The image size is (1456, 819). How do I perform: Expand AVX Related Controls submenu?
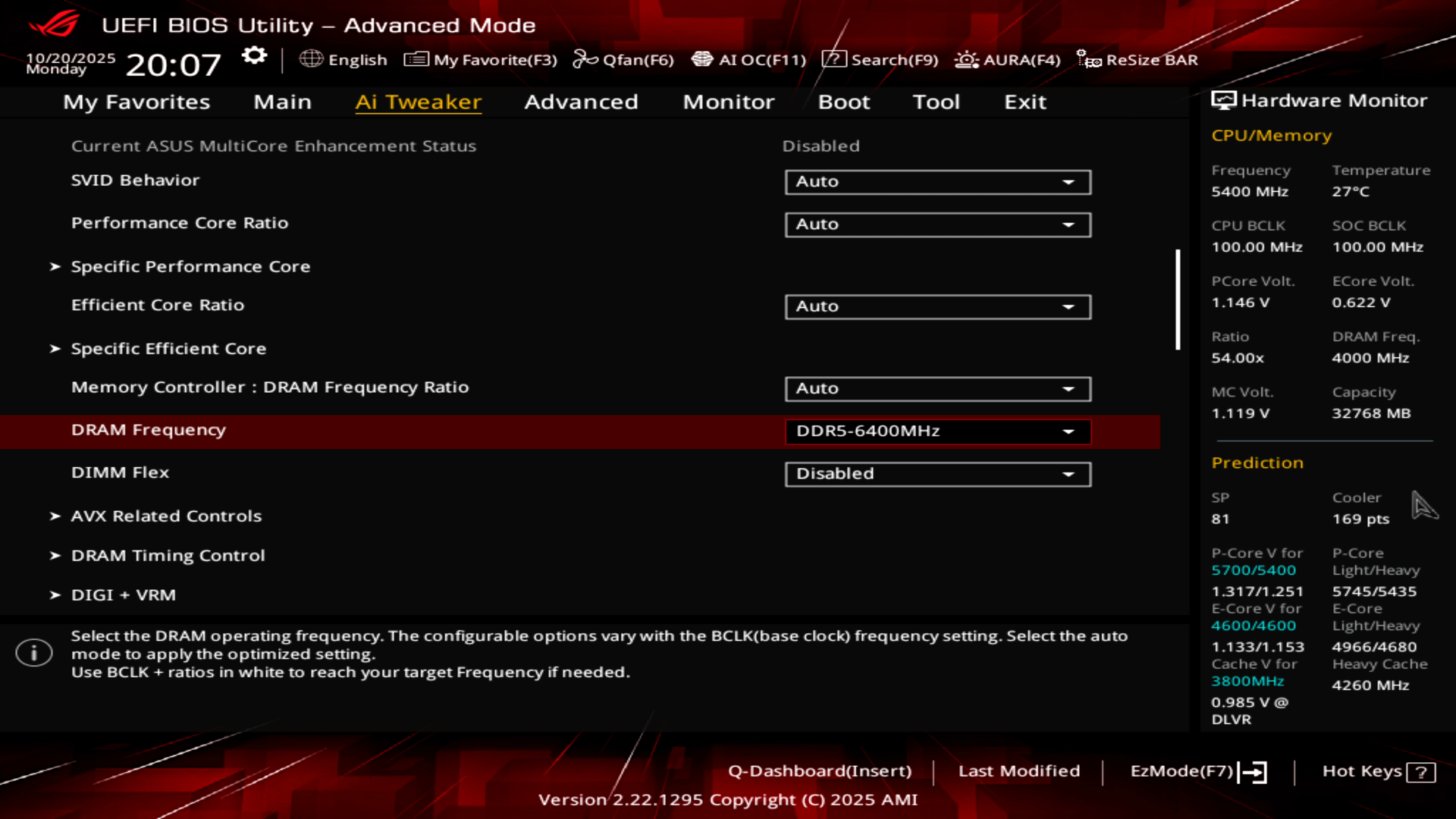click(x=166, y=516)
